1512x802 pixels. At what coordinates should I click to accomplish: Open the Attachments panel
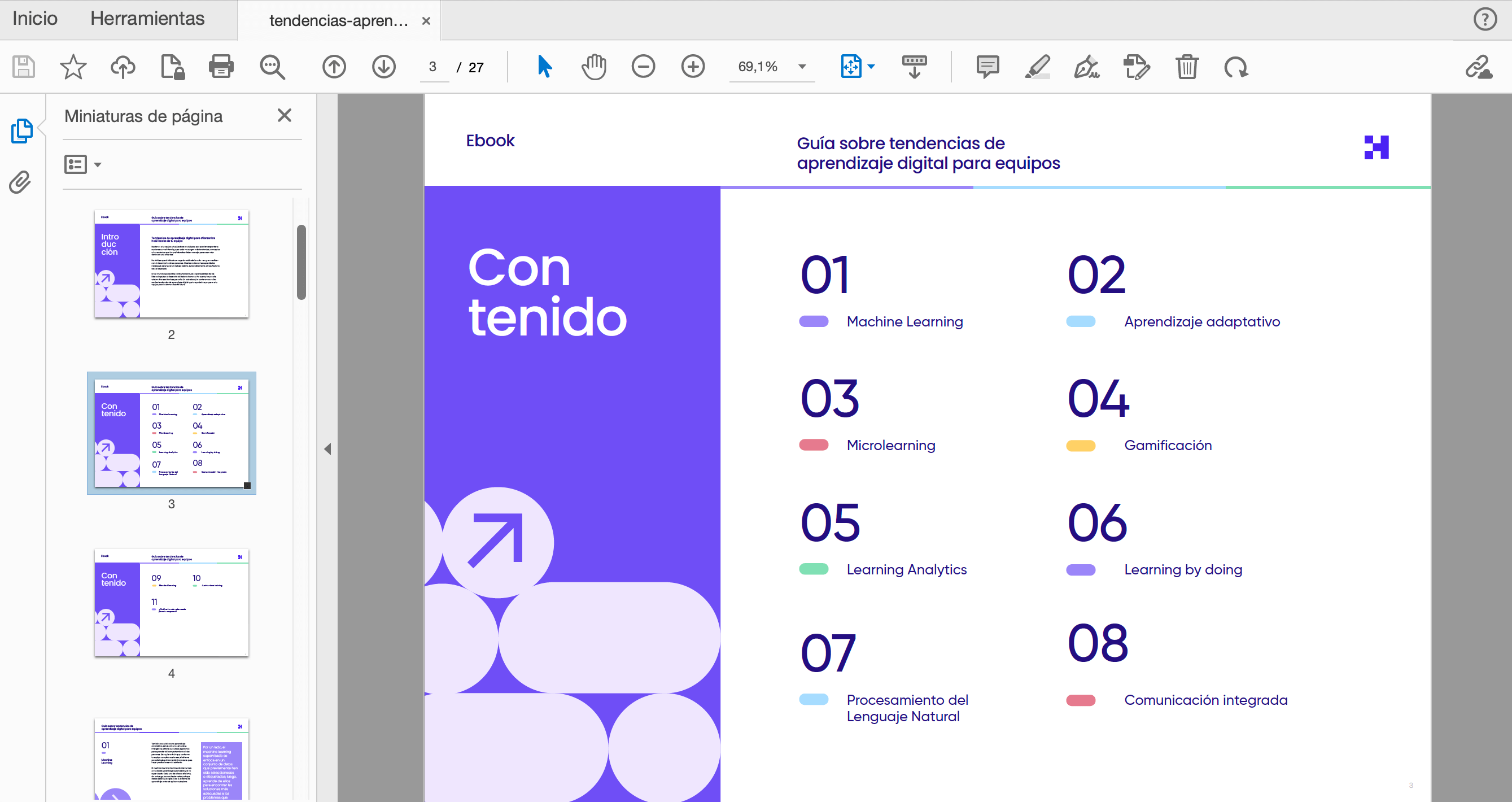click(x=19, y=182)
